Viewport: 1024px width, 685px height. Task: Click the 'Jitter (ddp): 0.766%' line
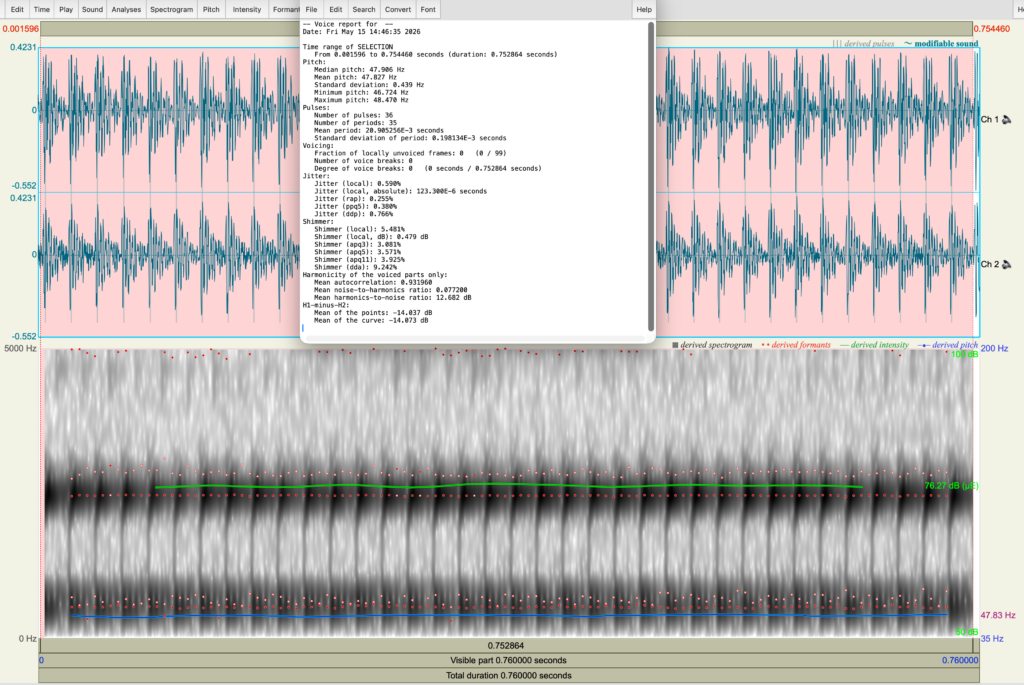coord(353,214)
